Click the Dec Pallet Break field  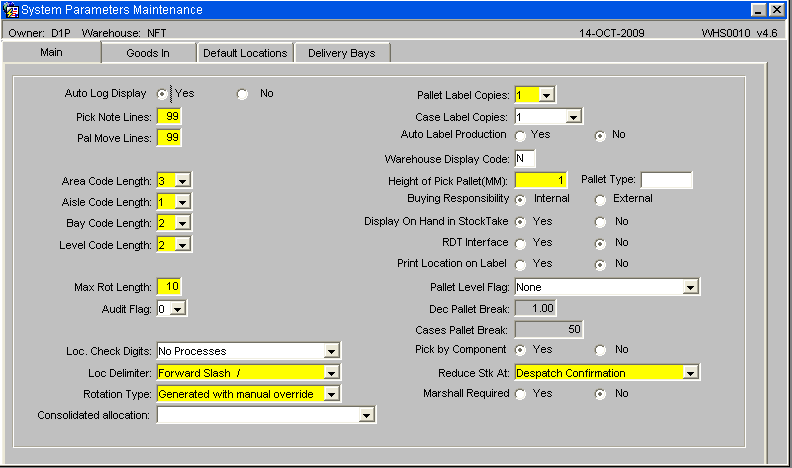pyautogui.click(x=536, y=308)
